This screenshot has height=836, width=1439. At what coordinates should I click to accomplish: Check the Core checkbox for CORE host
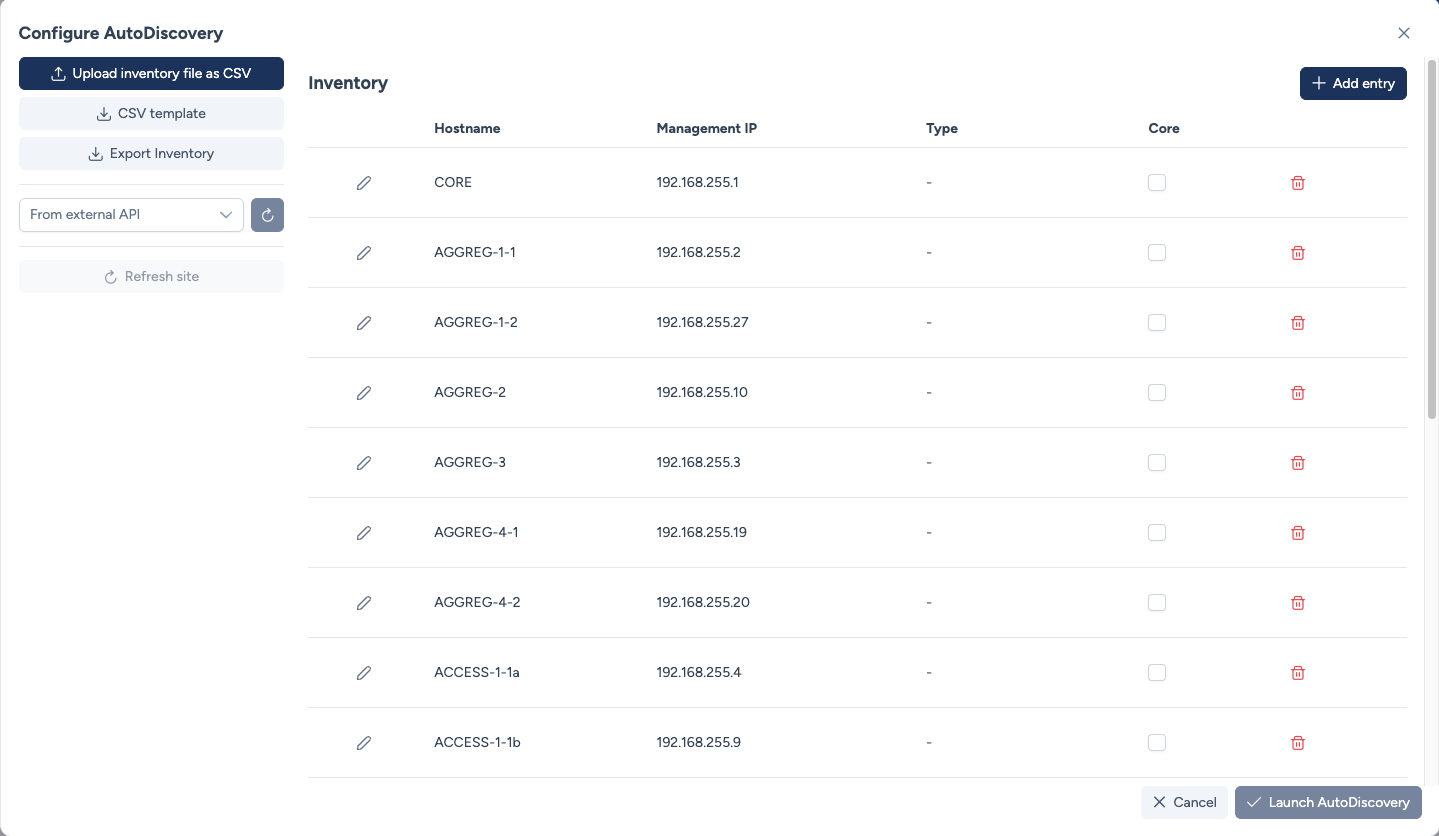(x=1157, y=183)
